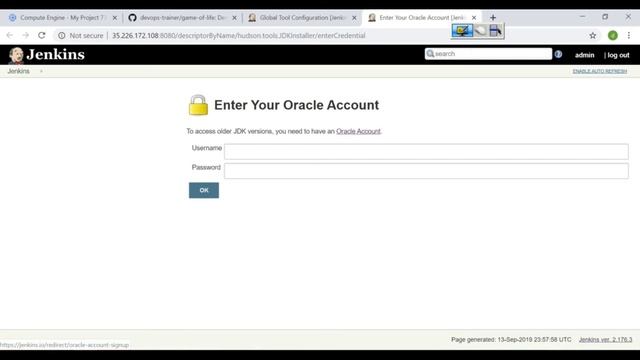Viewport: 640px width, 360px height.
Task: Click the Jenkins logo in the header
Action: tap(47, 55)
